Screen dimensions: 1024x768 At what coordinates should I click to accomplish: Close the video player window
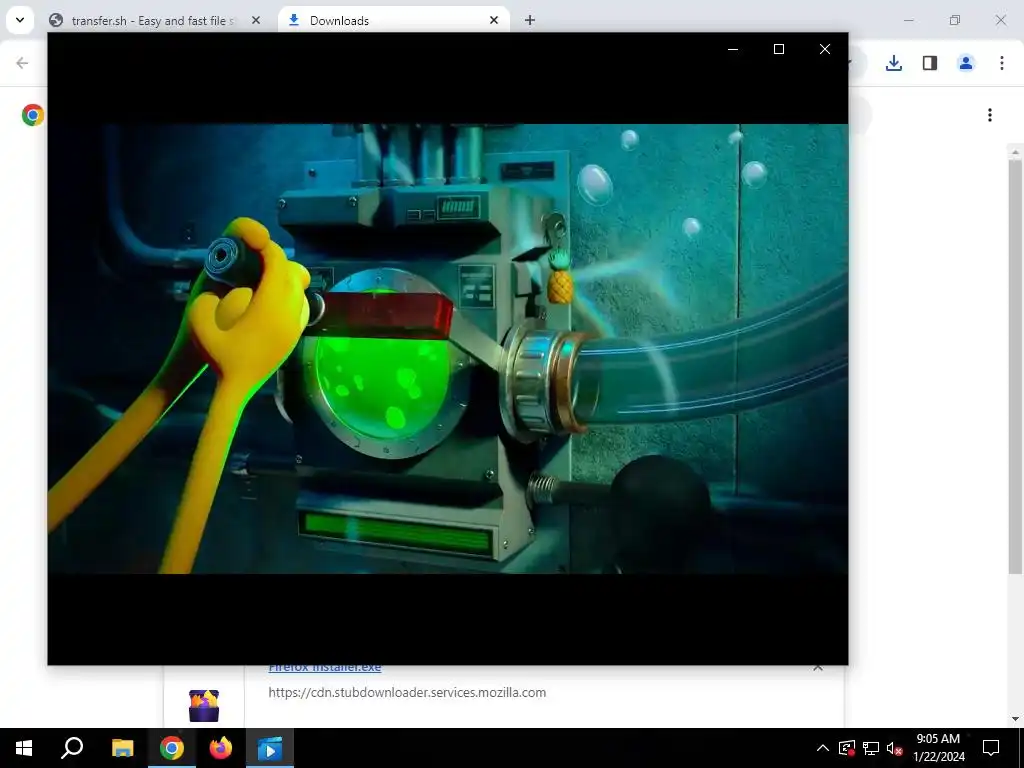825,49
